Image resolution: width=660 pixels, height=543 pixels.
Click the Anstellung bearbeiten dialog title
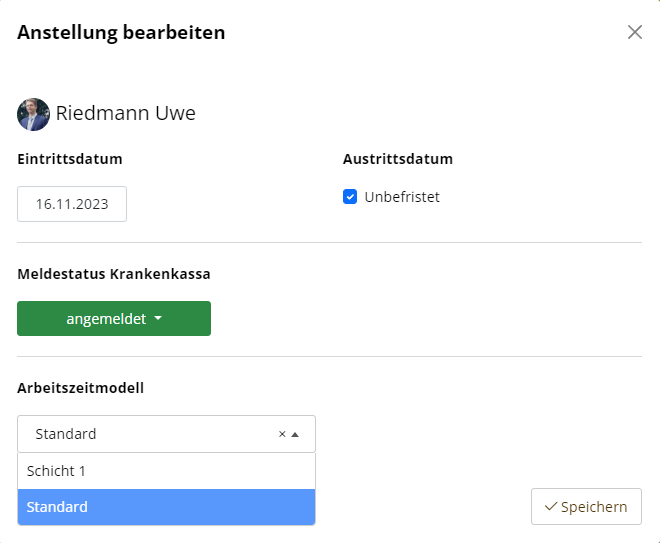click(x=121, y=32)
